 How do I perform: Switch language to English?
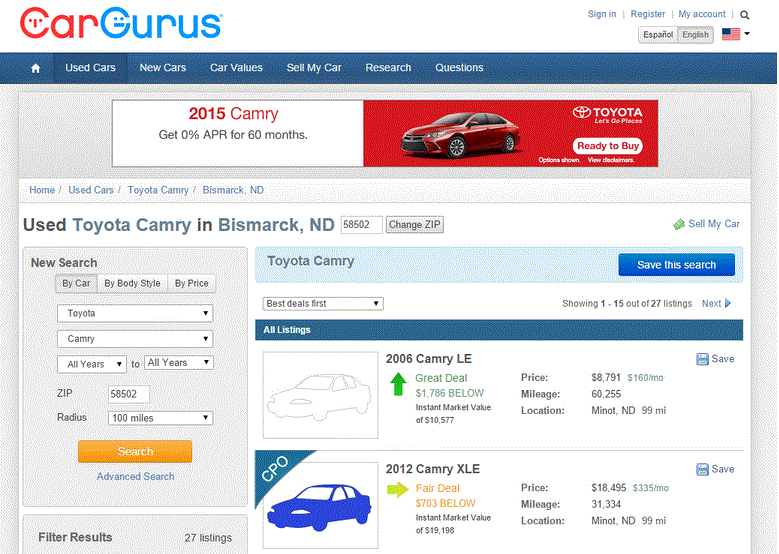click(x=695, y=35)
